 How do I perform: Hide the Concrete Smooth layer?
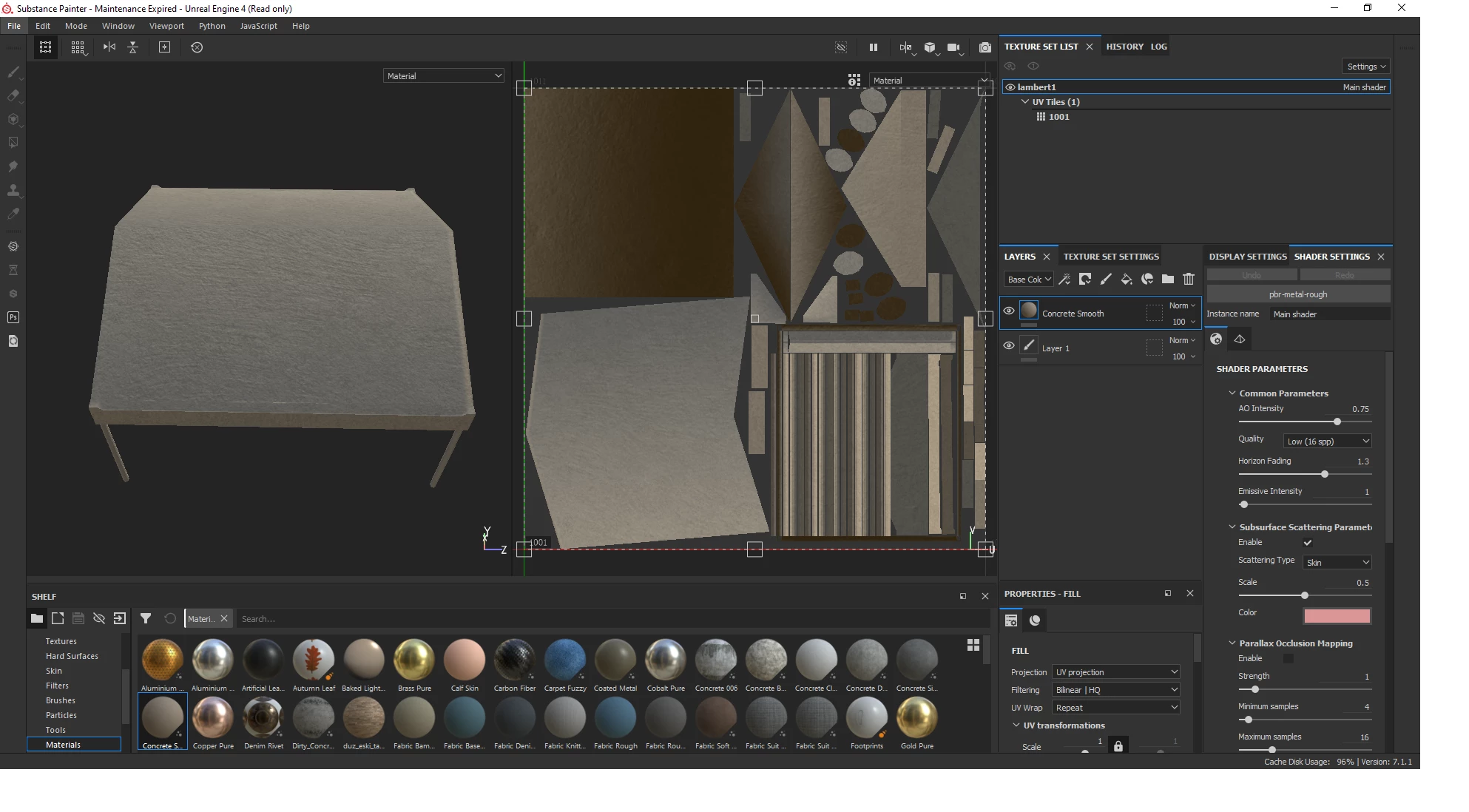point(1008,311)
